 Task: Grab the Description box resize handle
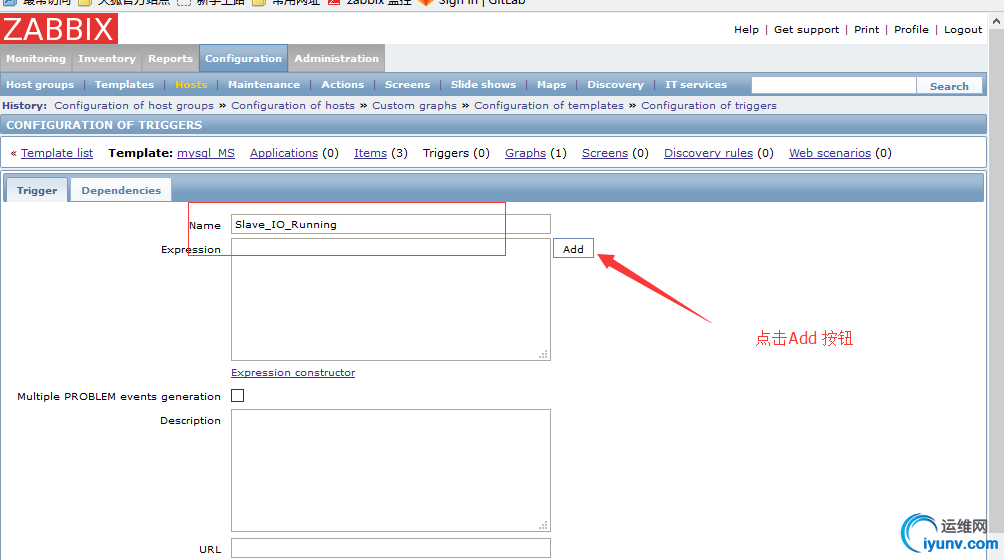pos(544,525)
